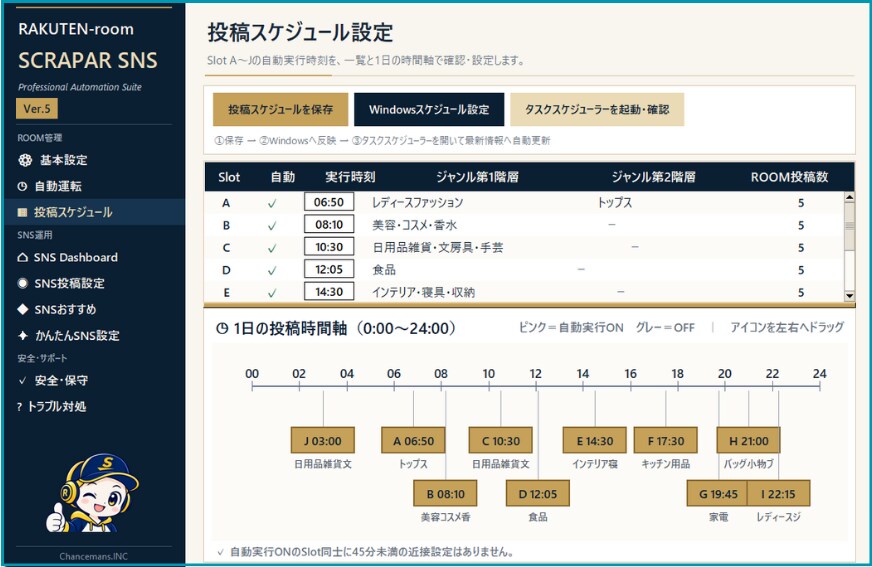Select the H 21:00 timeline marker
Screen dimensions: 872x567
(x=749, y=441)
